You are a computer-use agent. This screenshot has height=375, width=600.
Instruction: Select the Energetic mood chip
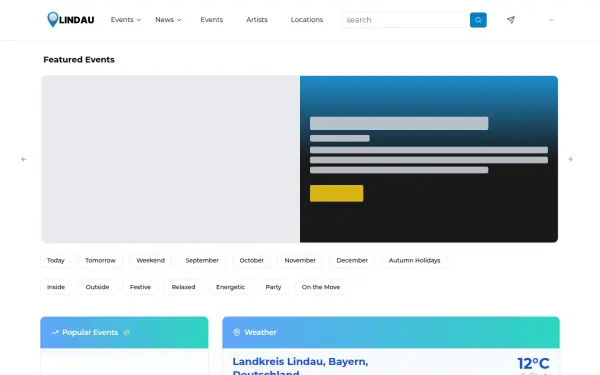(x=230, y=287)
